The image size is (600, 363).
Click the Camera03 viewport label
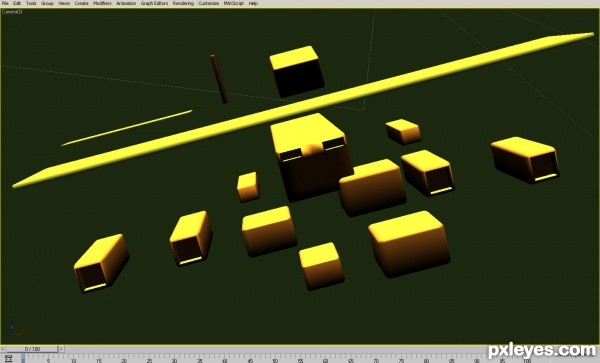[12, 12]
